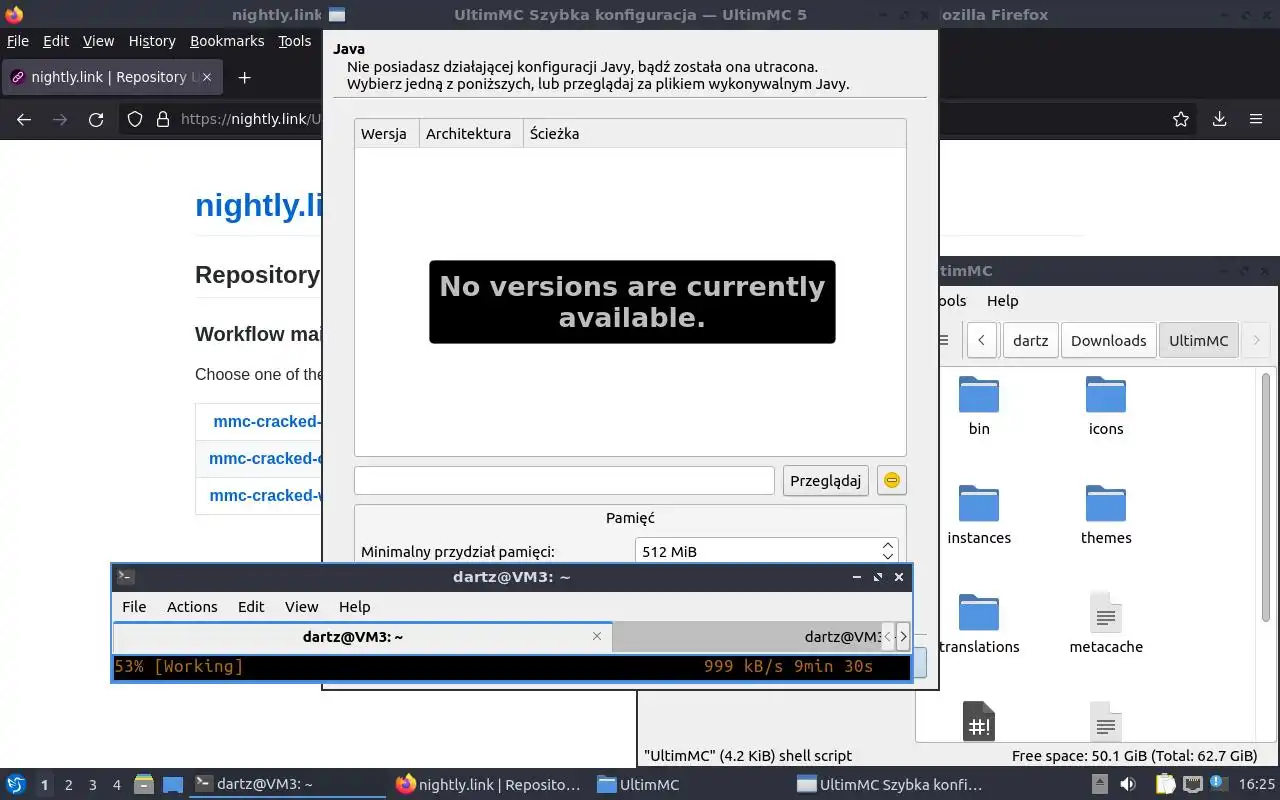Activate nightly.link Firefox taskbar entry
Screen dimensions: 1280x800
pos(488,785)
